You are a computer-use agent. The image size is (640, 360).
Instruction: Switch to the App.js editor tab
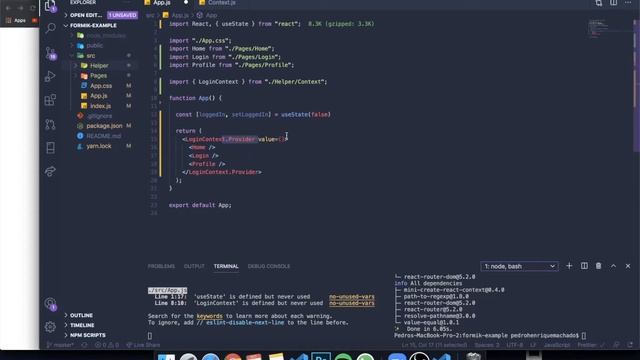pyautogui.click(x=162, y=3)
